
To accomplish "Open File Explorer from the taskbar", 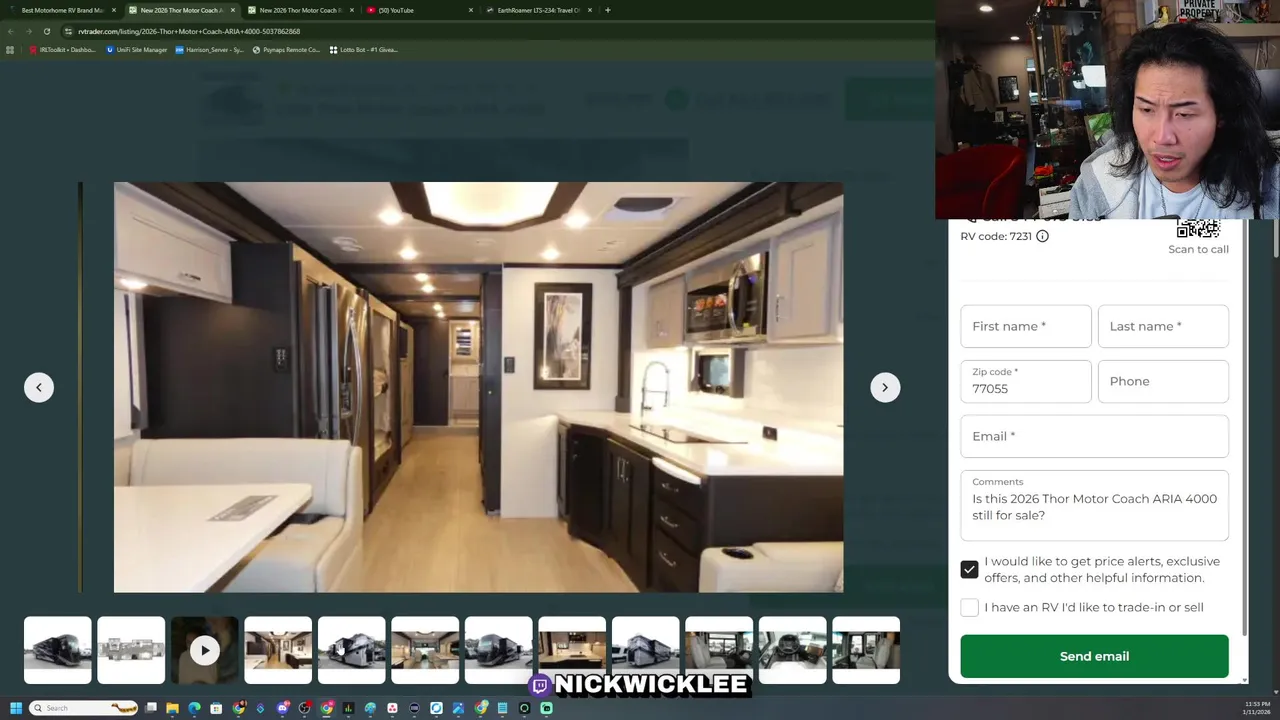I will coord(172,708).
